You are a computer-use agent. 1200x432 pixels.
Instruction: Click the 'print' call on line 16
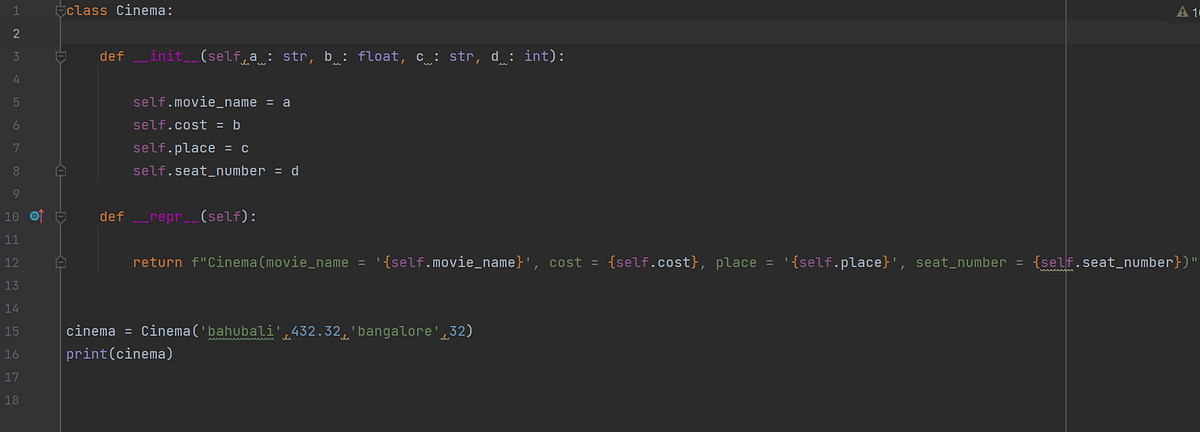(x=87, y=354)
